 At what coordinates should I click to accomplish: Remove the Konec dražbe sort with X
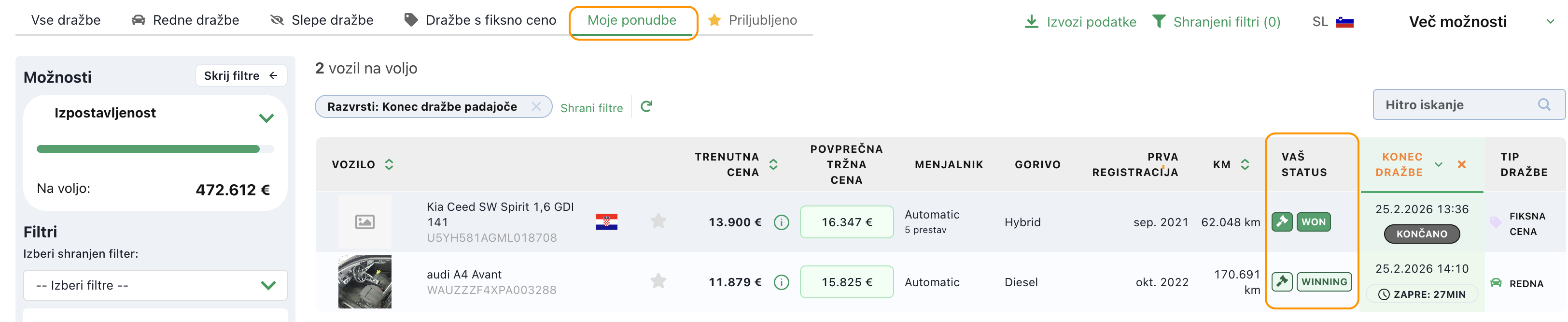[1461, 165]
